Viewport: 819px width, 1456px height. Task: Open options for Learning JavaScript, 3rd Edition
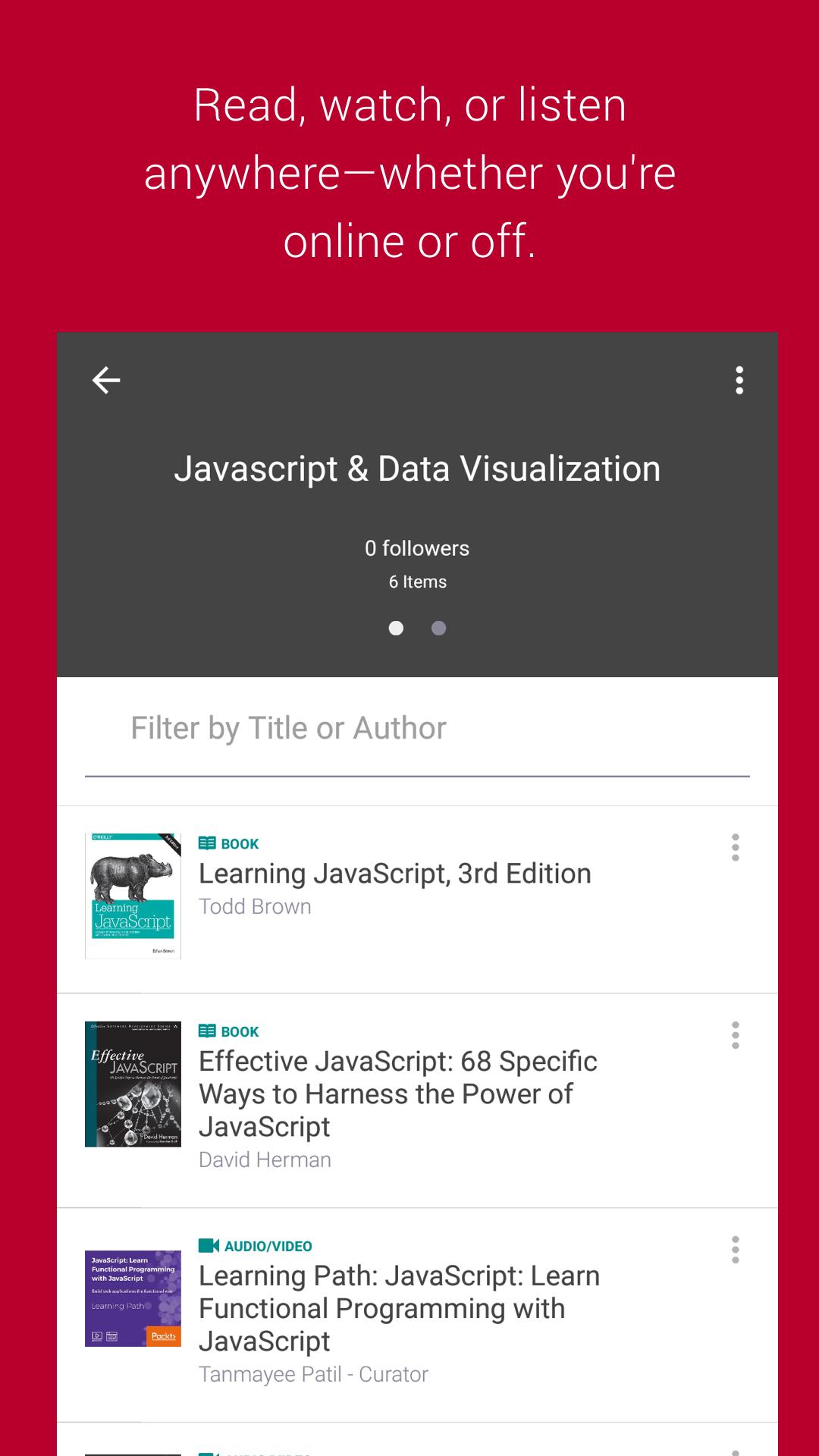click(735, 847)
